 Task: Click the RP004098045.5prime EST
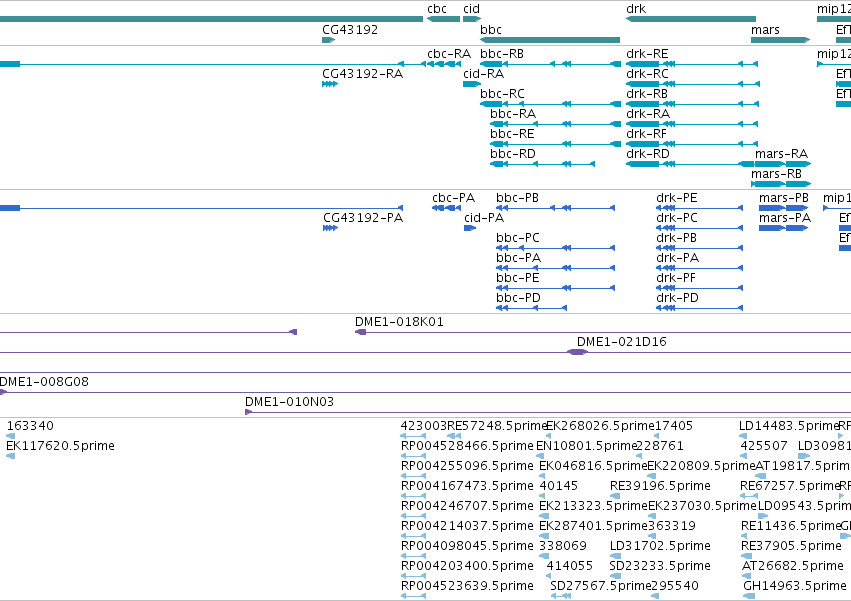click(413, 556)
